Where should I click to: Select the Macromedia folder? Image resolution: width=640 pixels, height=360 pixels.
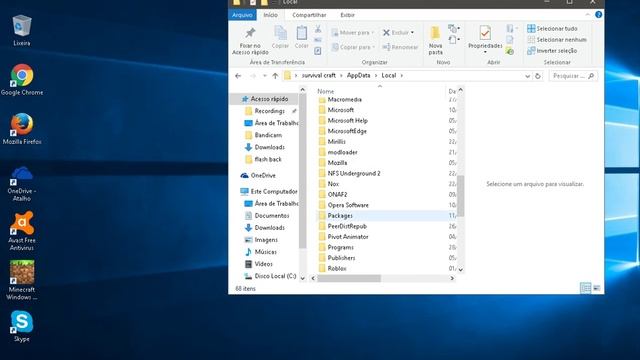click(x=344, y=100)
